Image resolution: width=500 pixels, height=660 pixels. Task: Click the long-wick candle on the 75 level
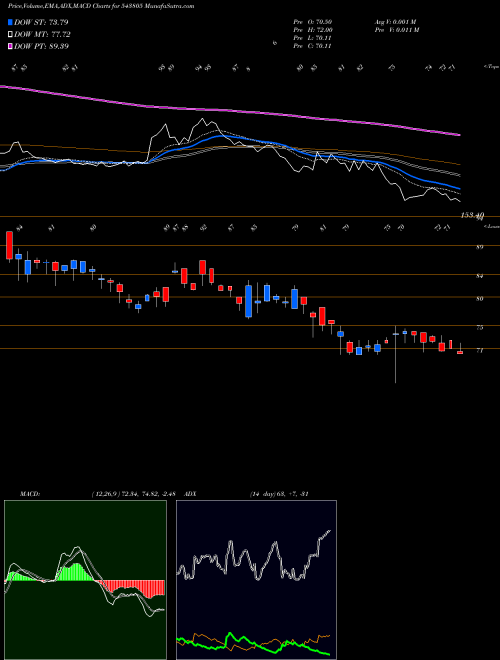click(396, 354)
